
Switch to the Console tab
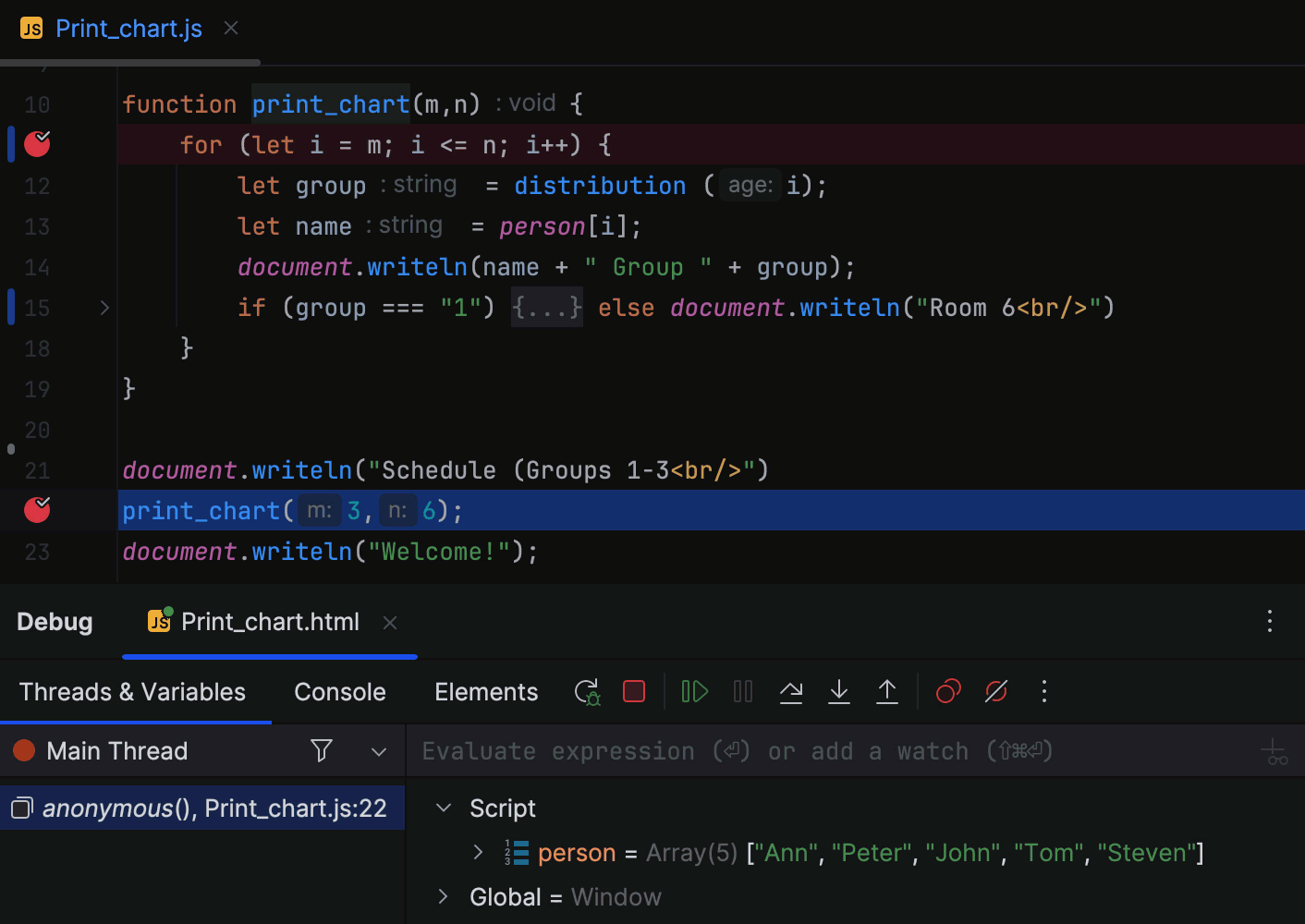[x=339, y=691]
